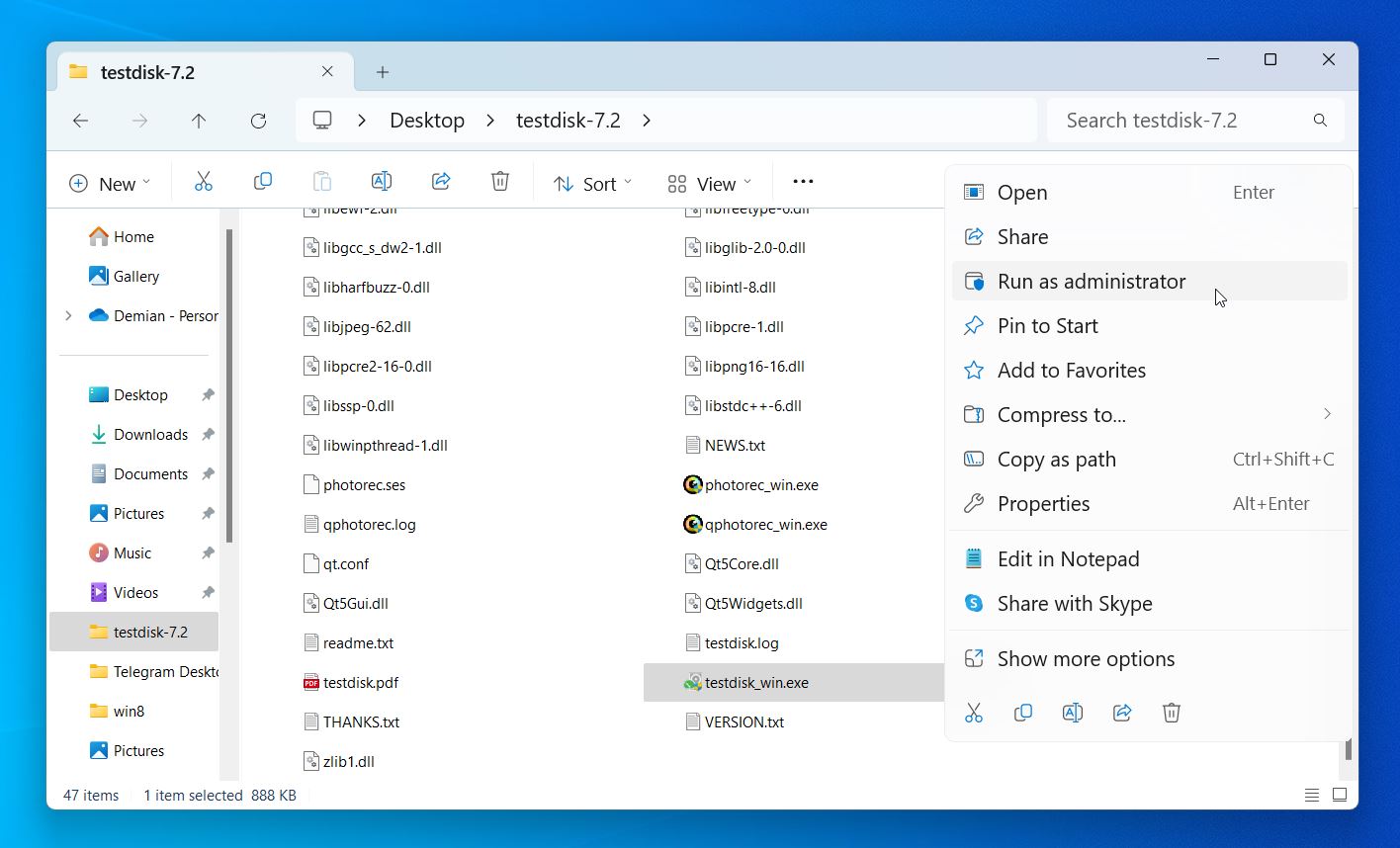Image resolution: width=1400 pixels, height=848 pixels.
Task: Click the Share icon at the context menu bottom
Action: click(1122, 713)
